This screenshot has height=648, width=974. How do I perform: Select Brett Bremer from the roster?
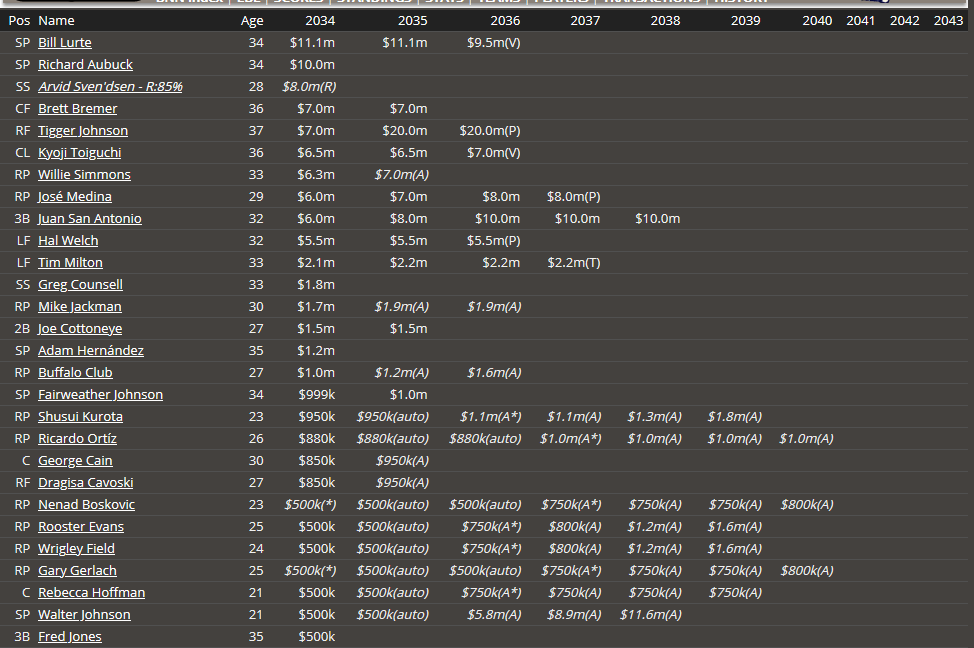77,109
